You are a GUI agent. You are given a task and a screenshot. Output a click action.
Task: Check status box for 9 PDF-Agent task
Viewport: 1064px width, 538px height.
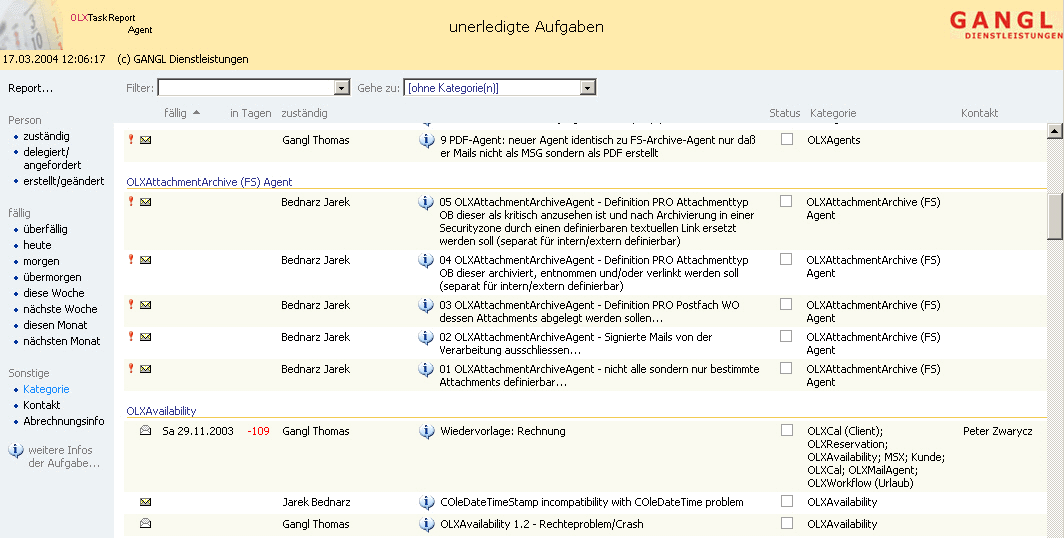coord(787,139)
